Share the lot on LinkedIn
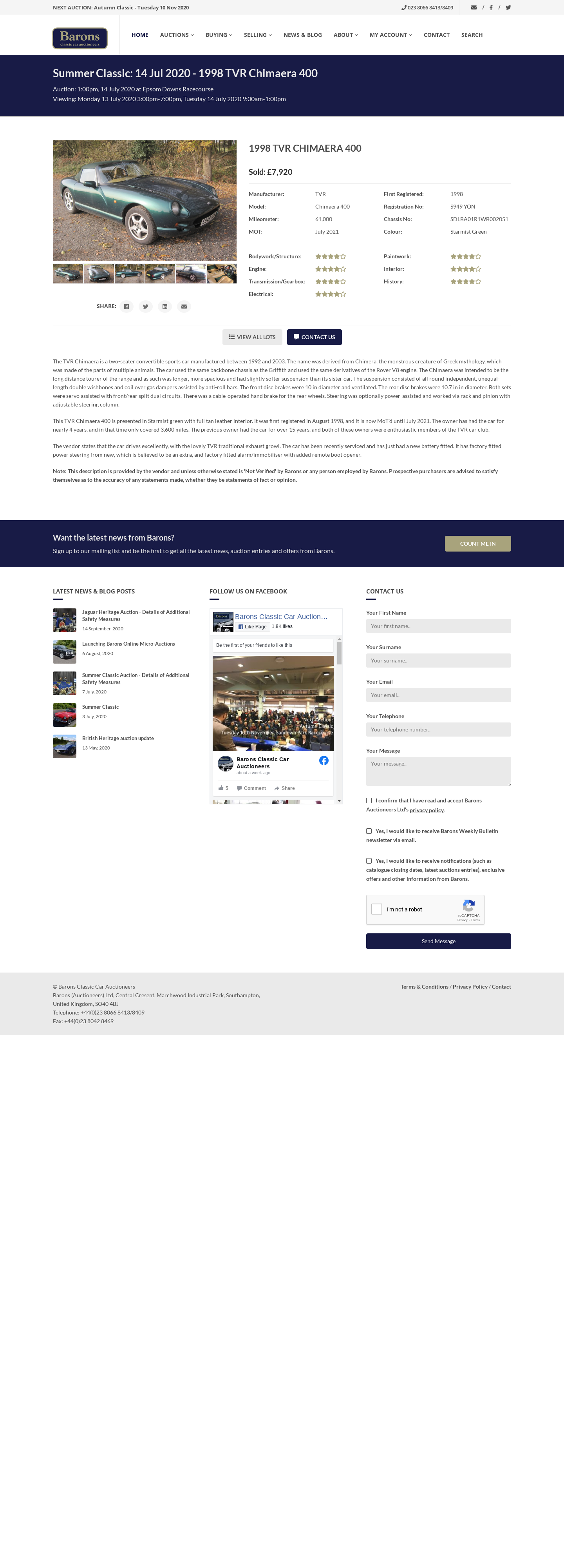The width and height of the screenshot is (564, 1568). tap(165, 306)
